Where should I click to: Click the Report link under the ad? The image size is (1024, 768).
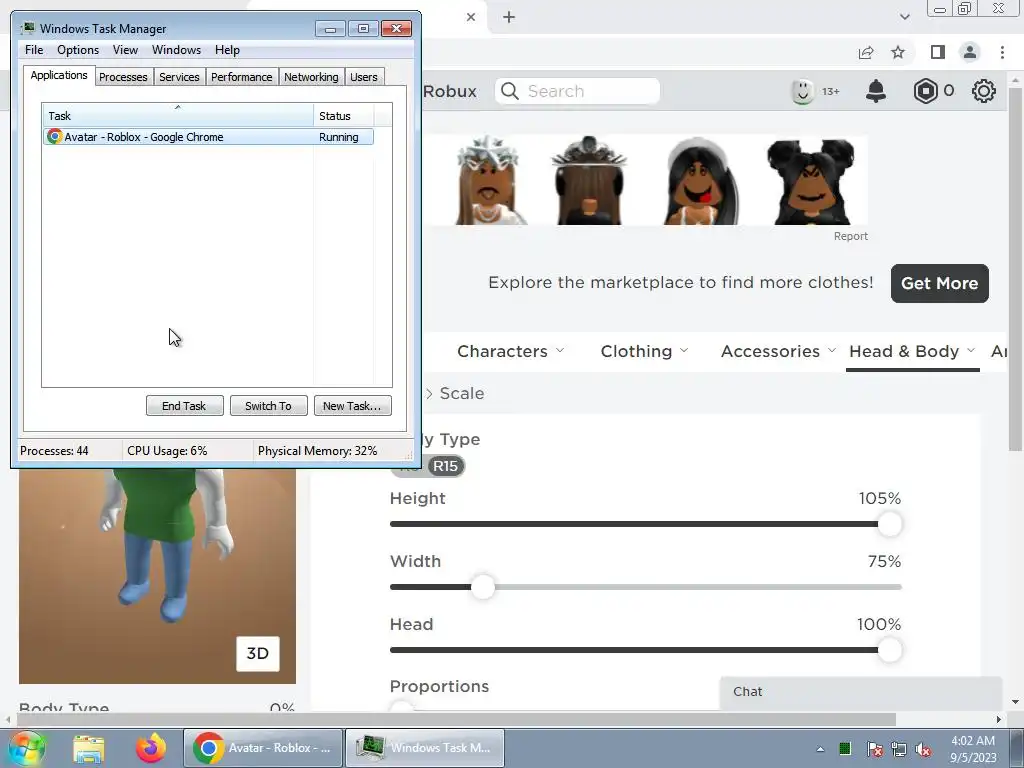tap(850, 236)
